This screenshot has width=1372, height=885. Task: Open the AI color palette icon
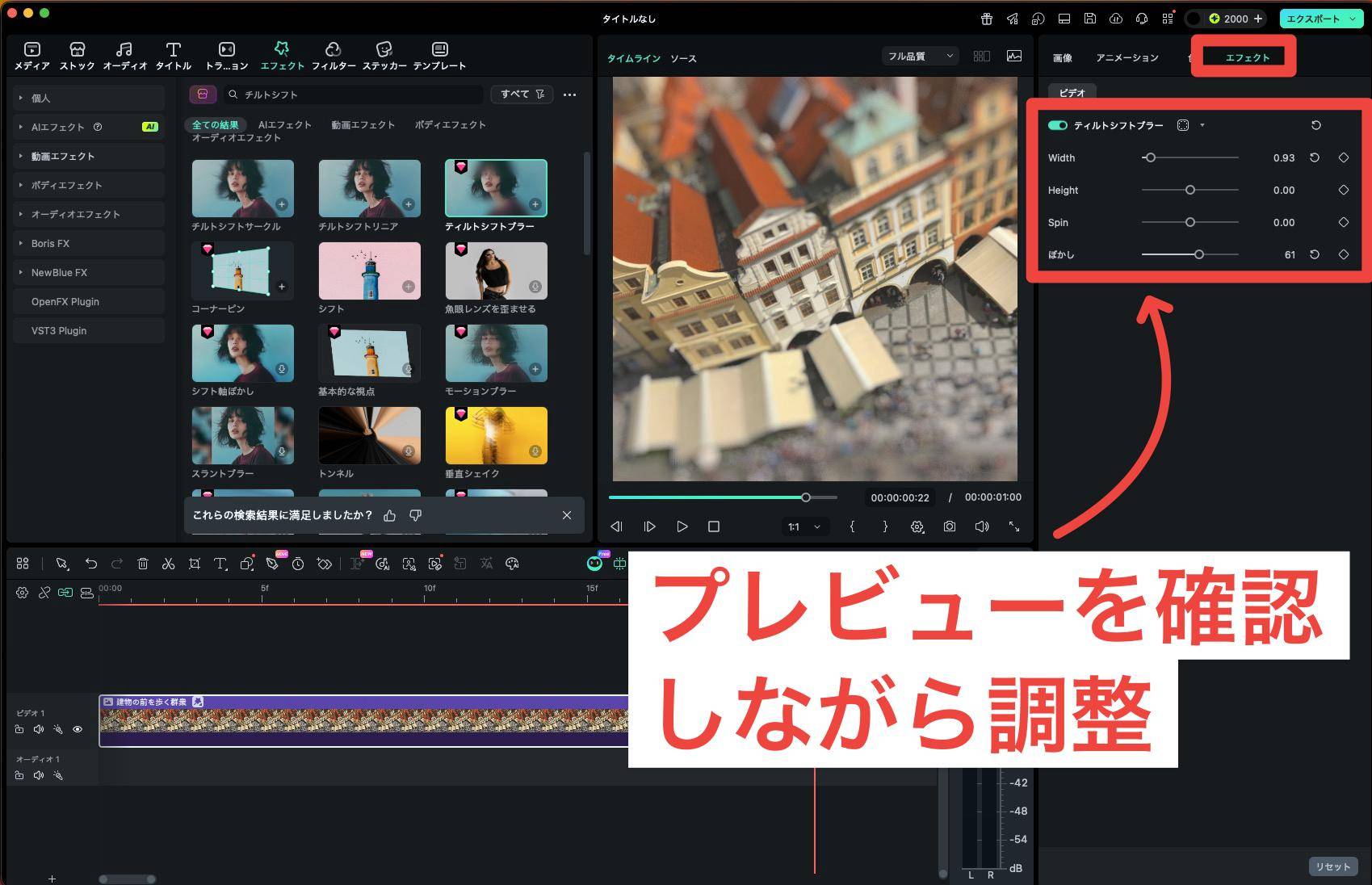(512, 564)
